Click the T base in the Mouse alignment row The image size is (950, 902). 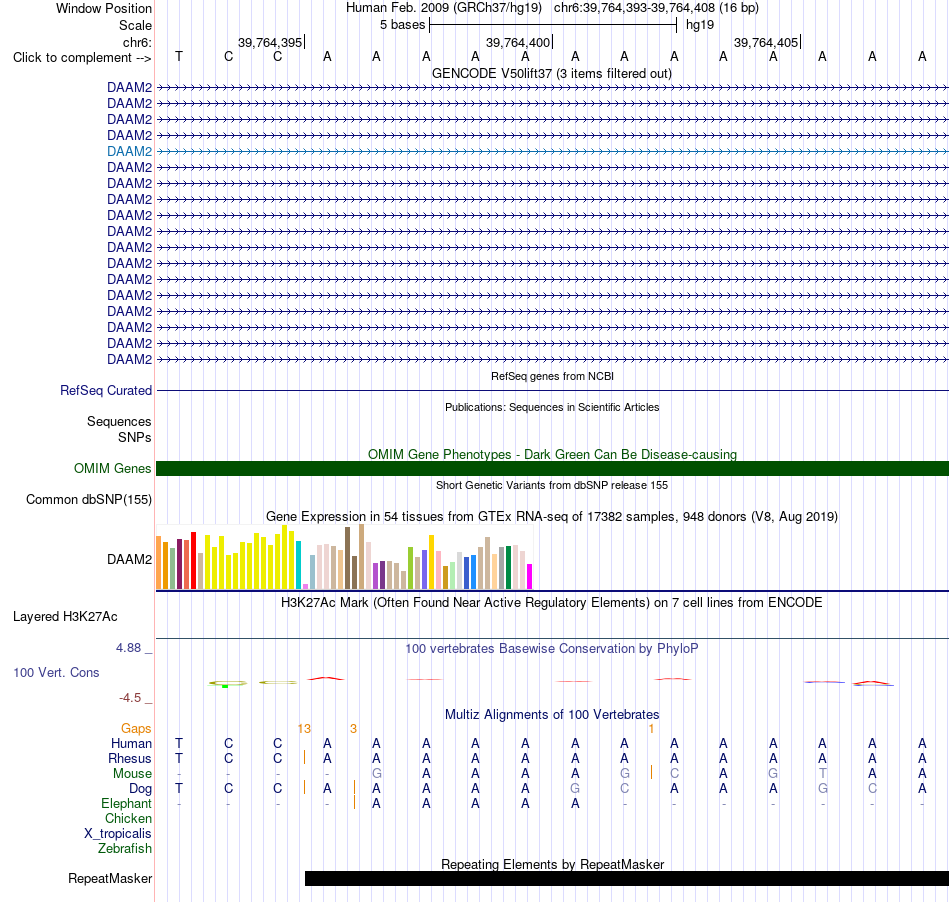[x=822, y=774]
